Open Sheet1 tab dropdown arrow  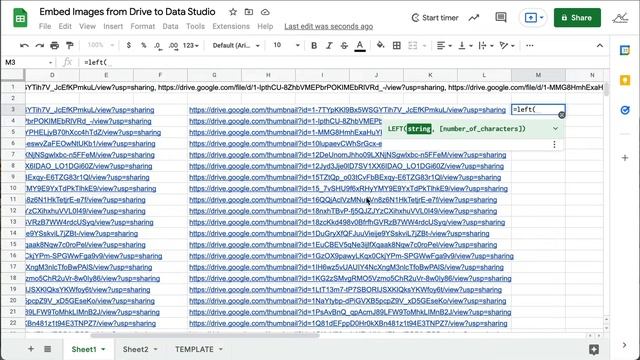tap(103, 349)
